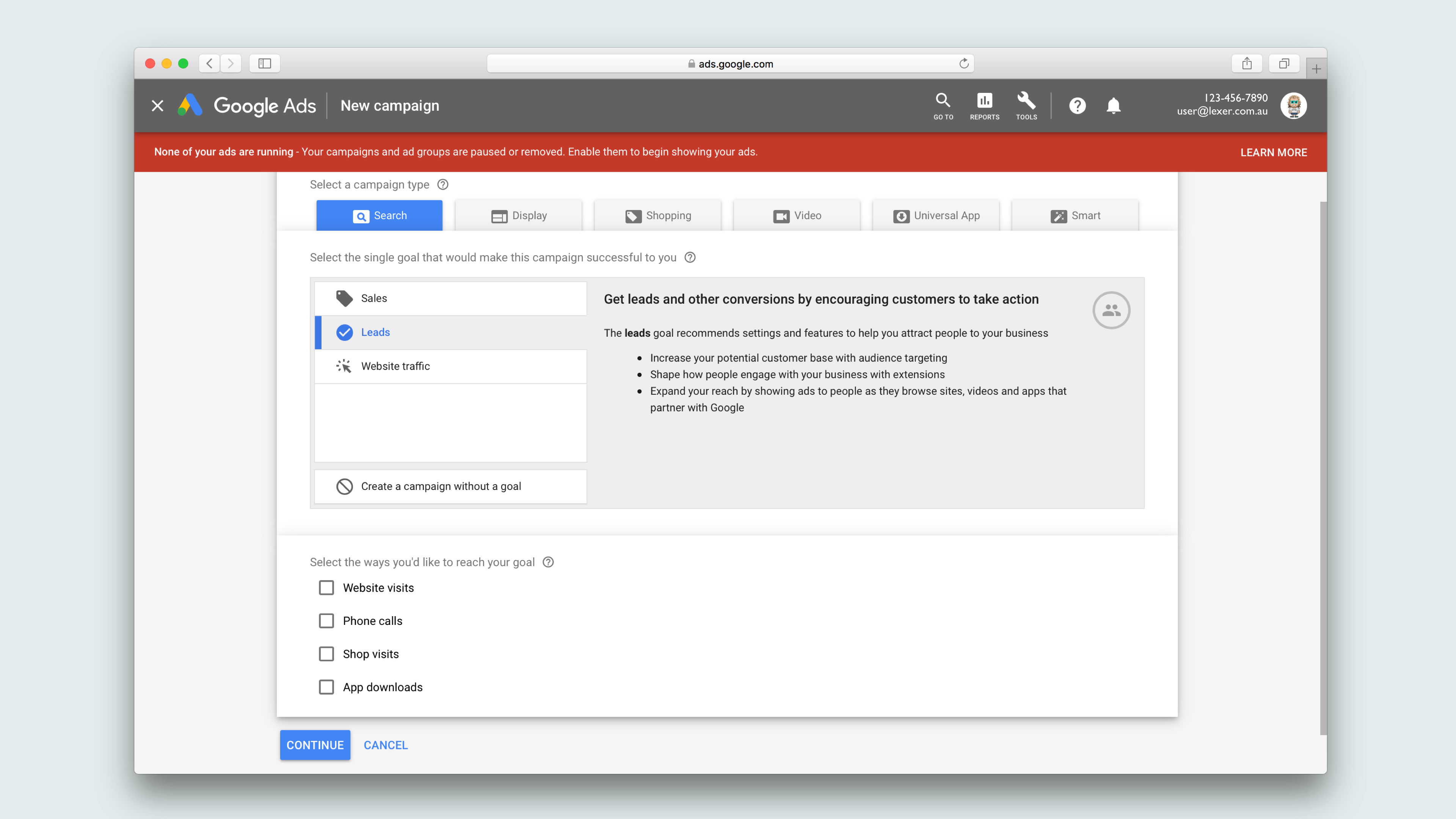The height and width of the screenshot is (819, 1456).
Task: Enable the Website visits checkbox
Action: (326, 588)
